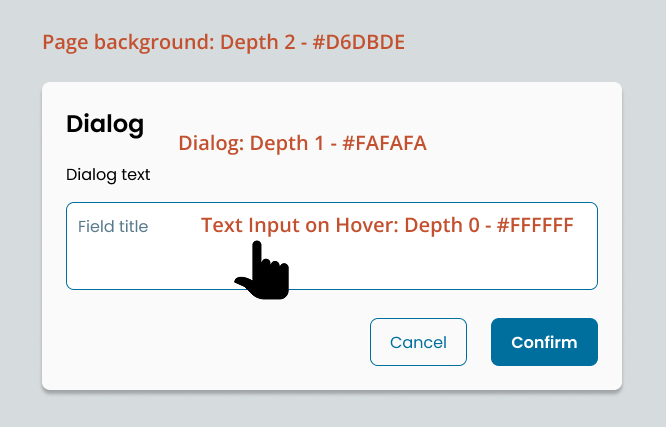This screenshot has width=666, height=427.
Task: Click the #D6DBDE hex code text
Action: point(359,43)
